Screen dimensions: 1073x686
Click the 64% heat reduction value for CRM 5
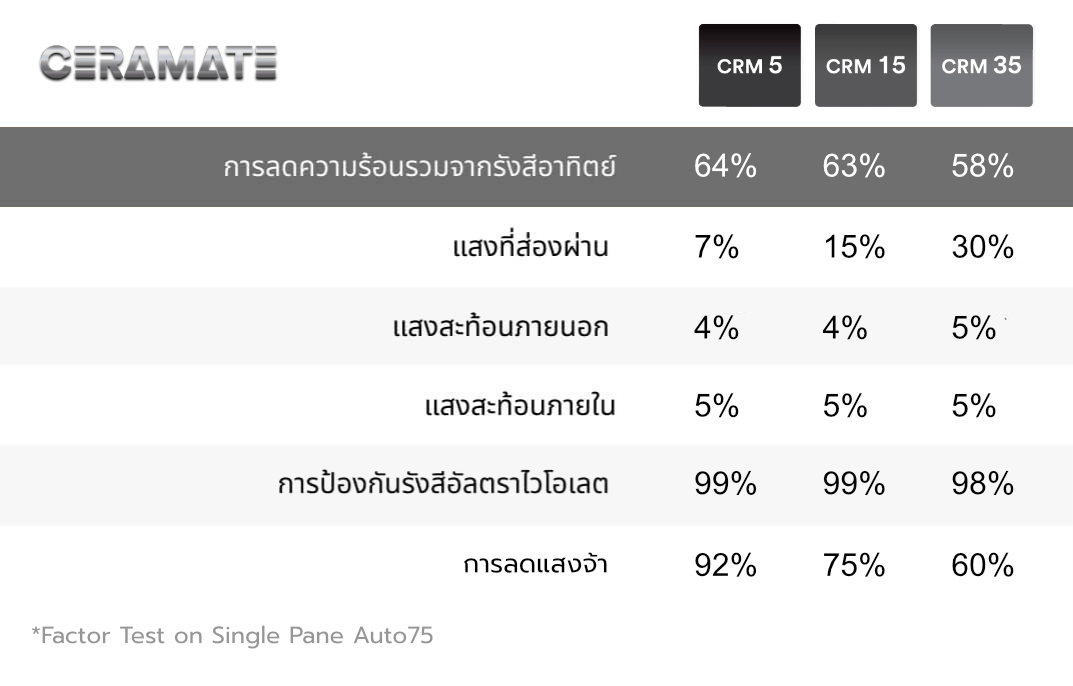pyautogui.click(x=725, y=166)
